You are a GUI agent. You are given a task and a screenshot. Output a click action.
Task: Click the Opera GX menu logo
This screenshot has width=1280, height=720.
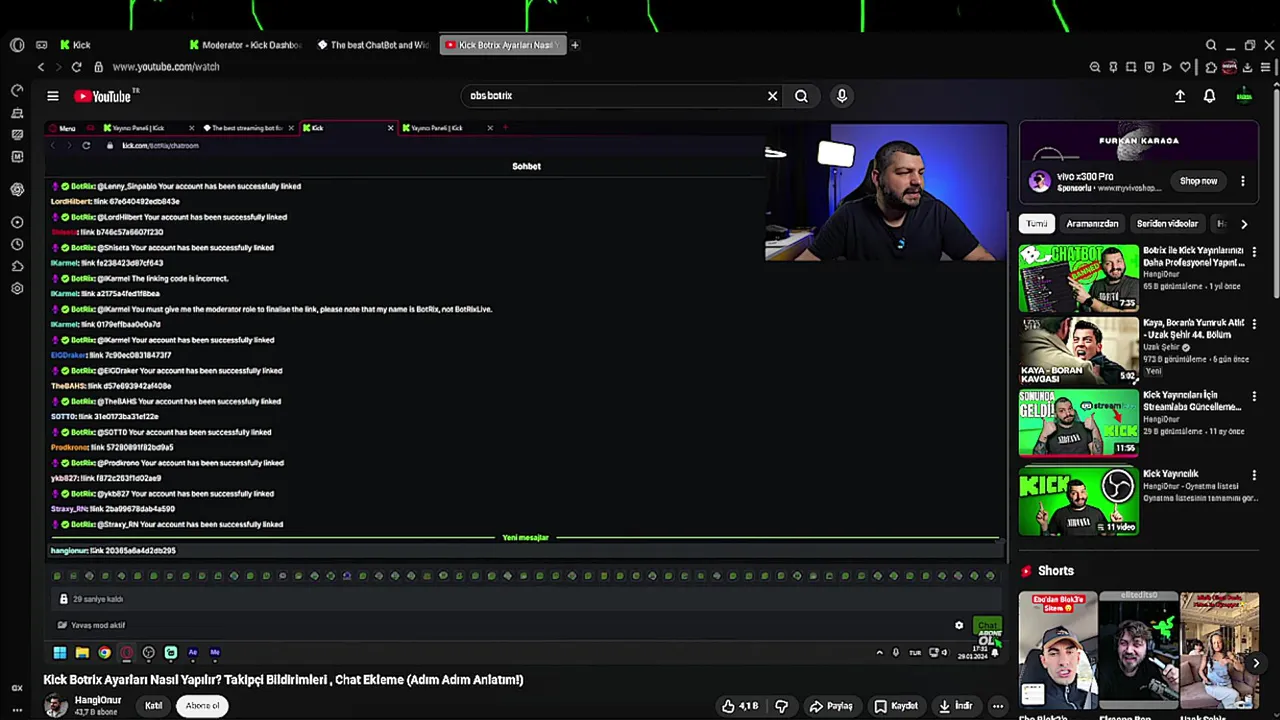tap(17, 45)
